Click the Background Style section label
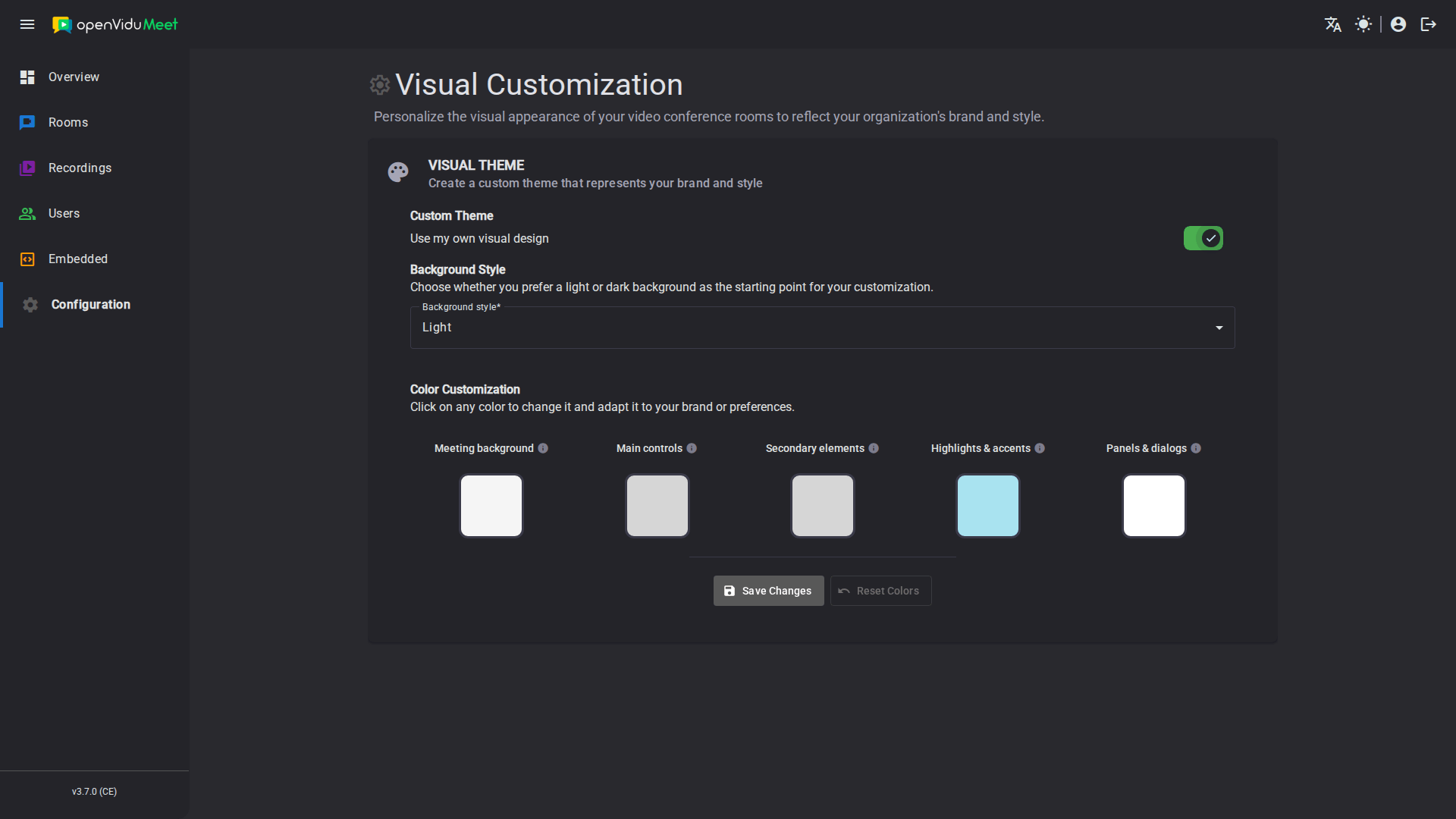 (x=457, y=269)
